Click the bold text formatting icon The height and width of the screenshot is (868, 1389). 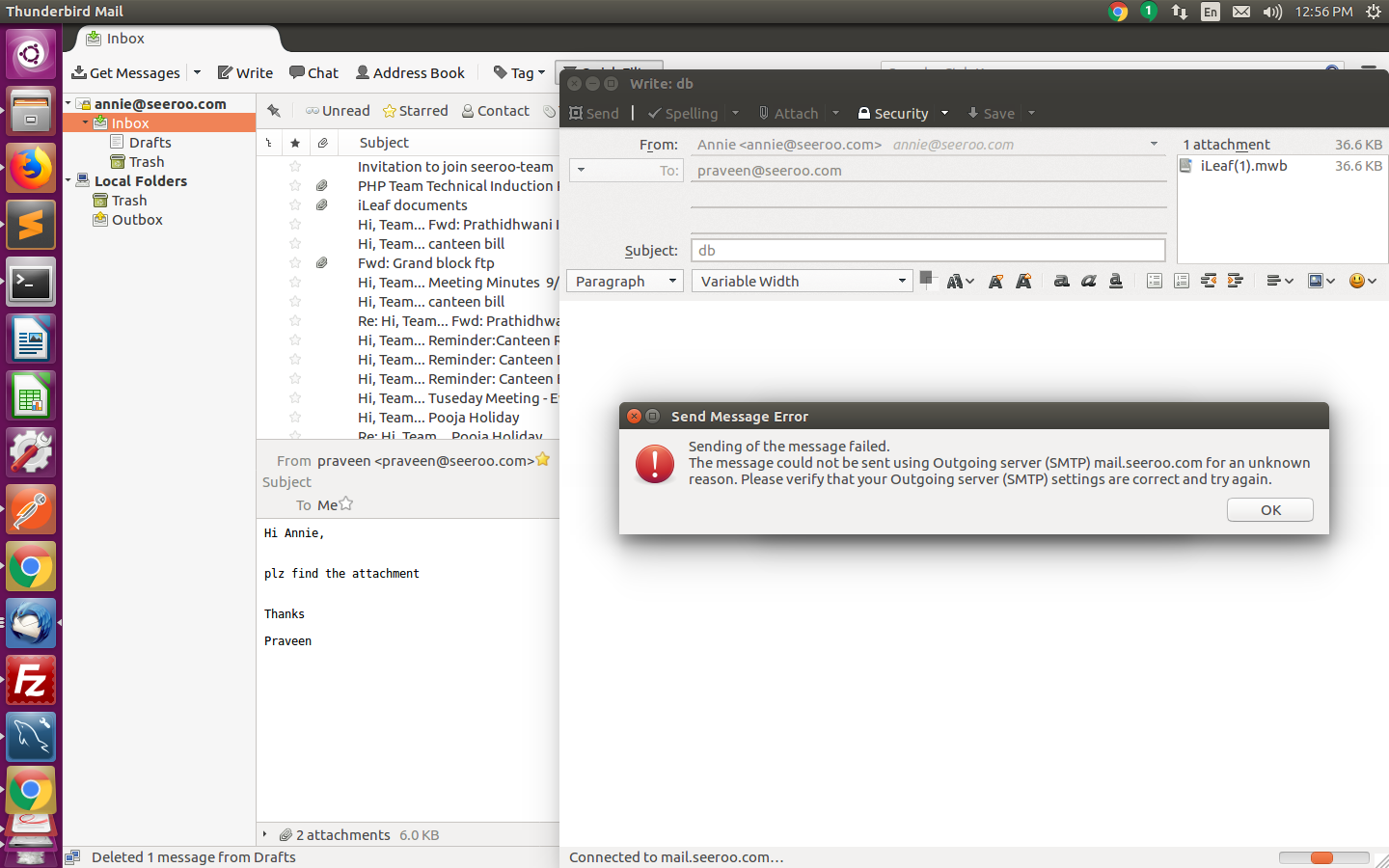[1061, 281]
